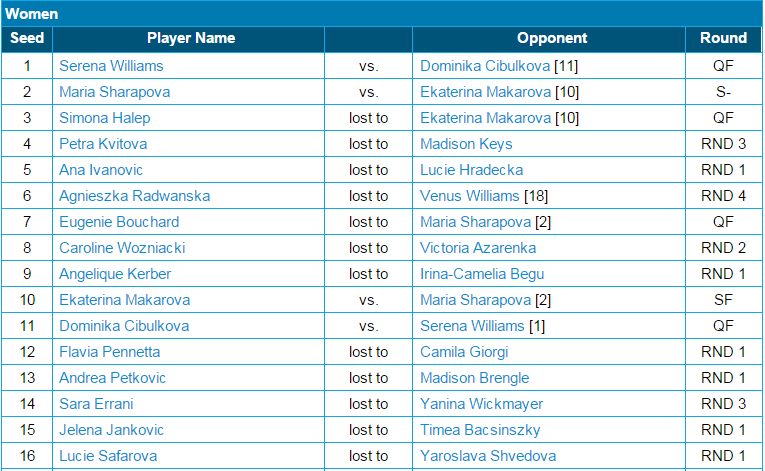
Task: Click Irina-Camelia Begu opponent link
Action: pyautogui.click(x=482, y=274)
